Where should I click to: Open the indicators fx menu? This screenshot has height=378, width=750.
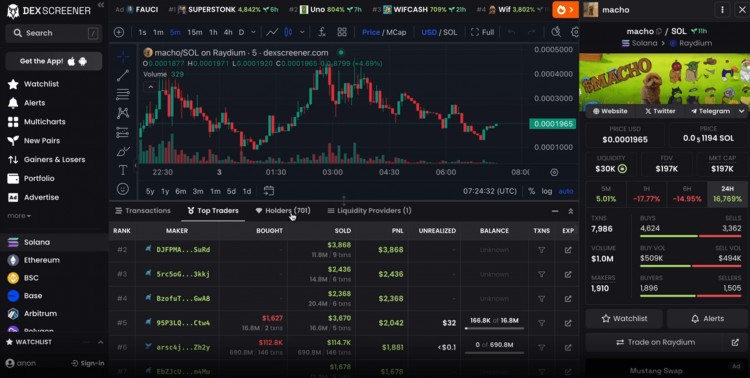click(322, 32)
